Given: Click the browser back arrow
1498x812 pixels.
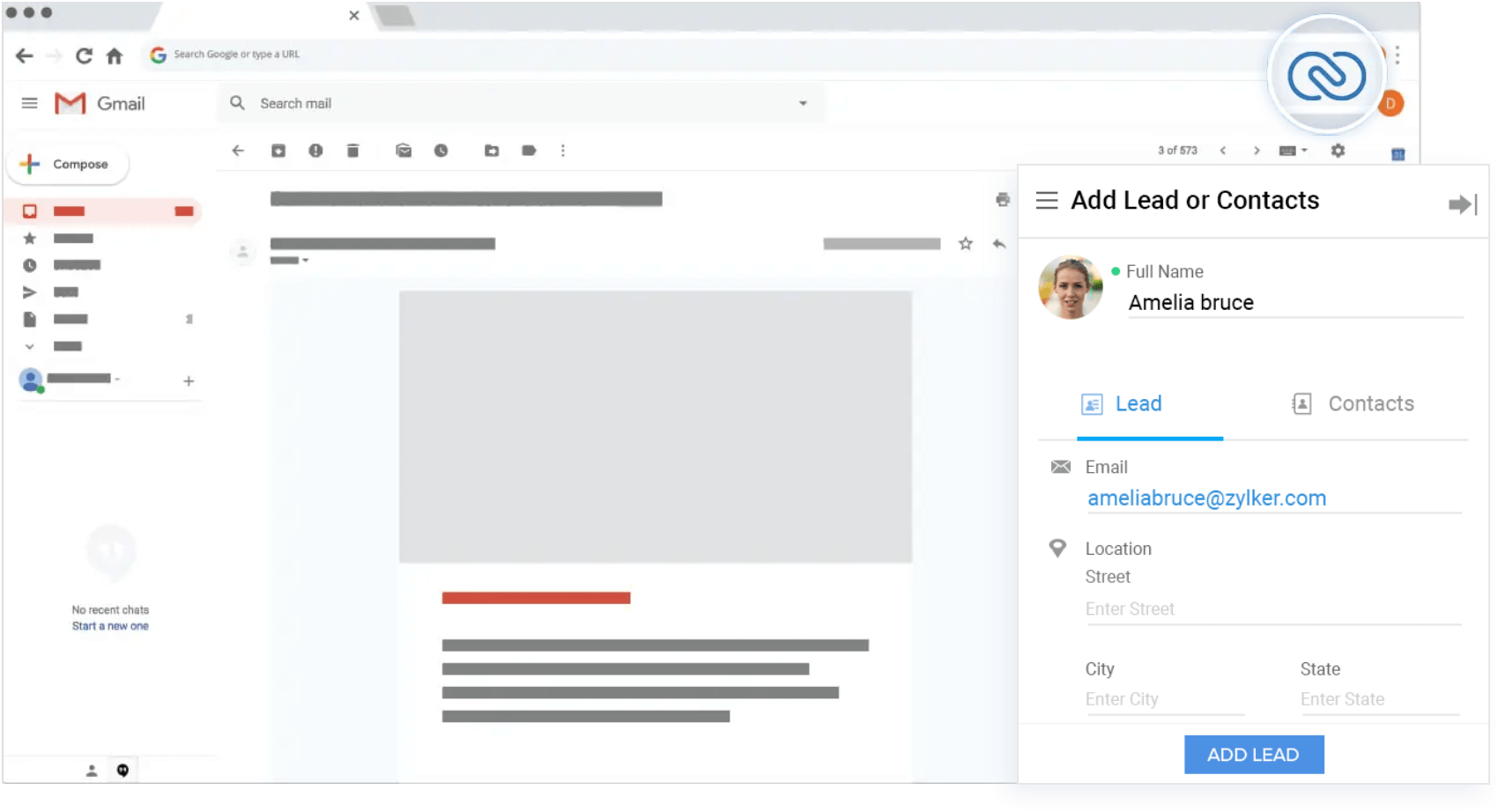Looking at the screenshot, I should (25, 55).
